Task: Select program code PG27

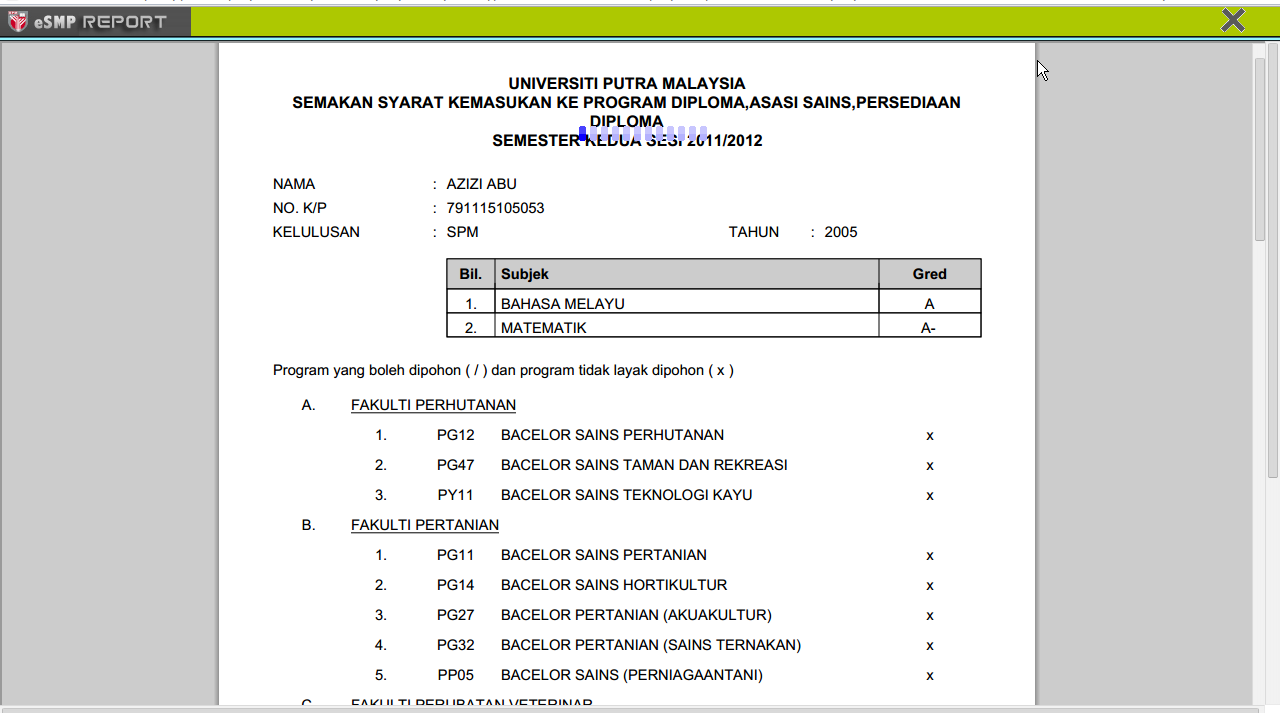Action: tap(456, 615)
